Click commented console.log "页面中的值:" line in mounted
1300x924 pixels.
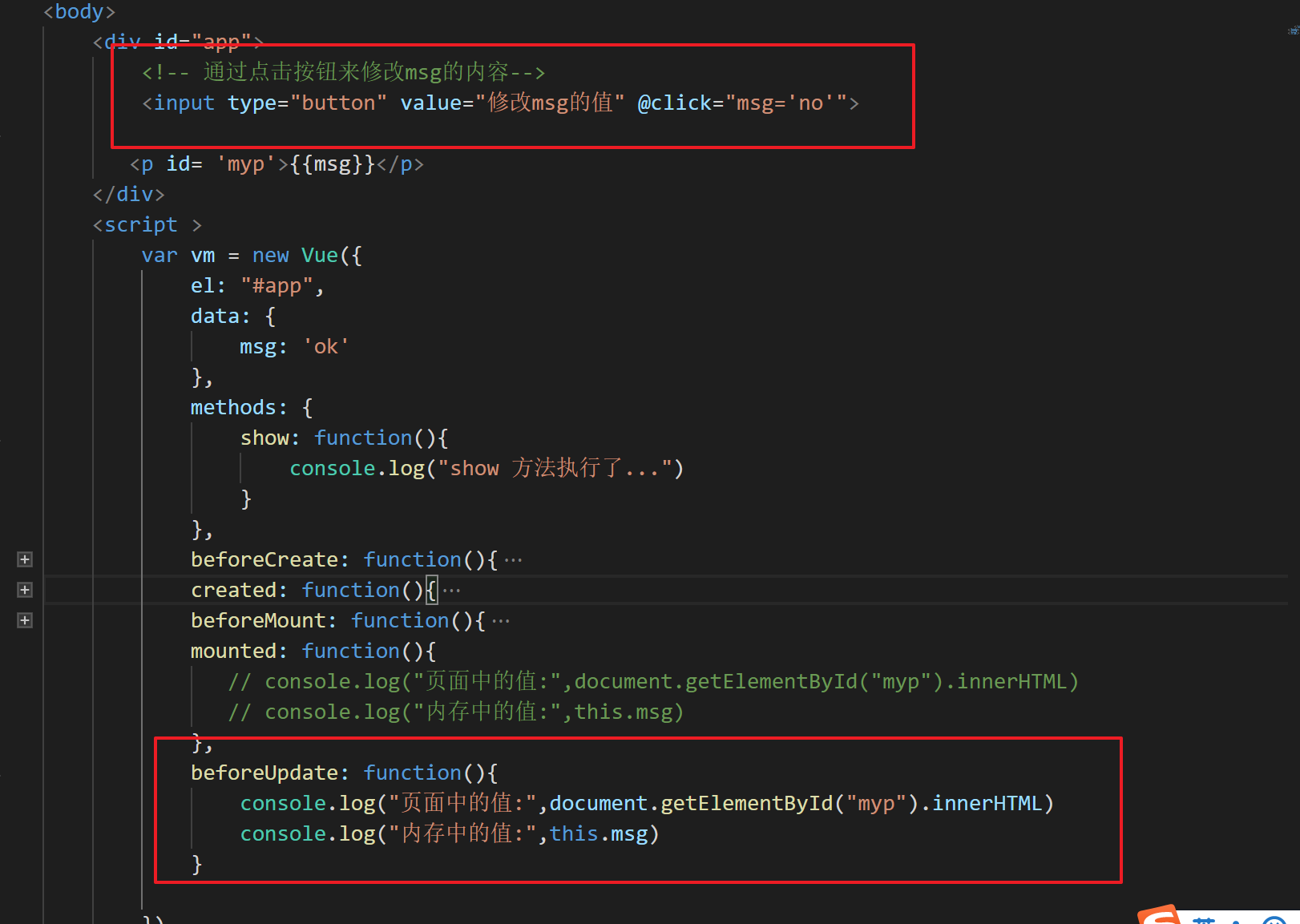[653, 681]
